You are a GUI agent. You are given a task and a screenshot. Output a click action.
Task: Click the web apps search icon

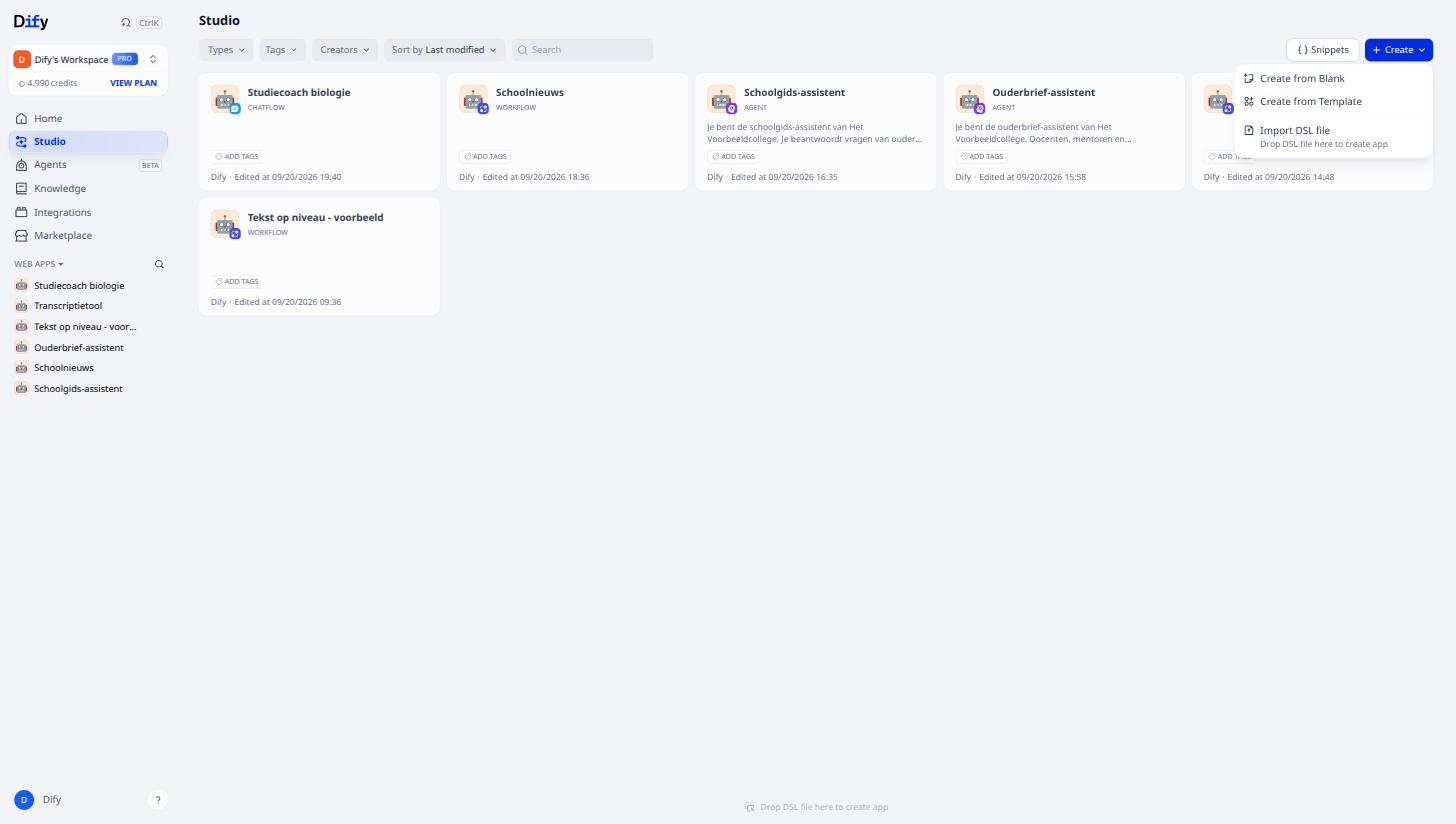(159, 264)
